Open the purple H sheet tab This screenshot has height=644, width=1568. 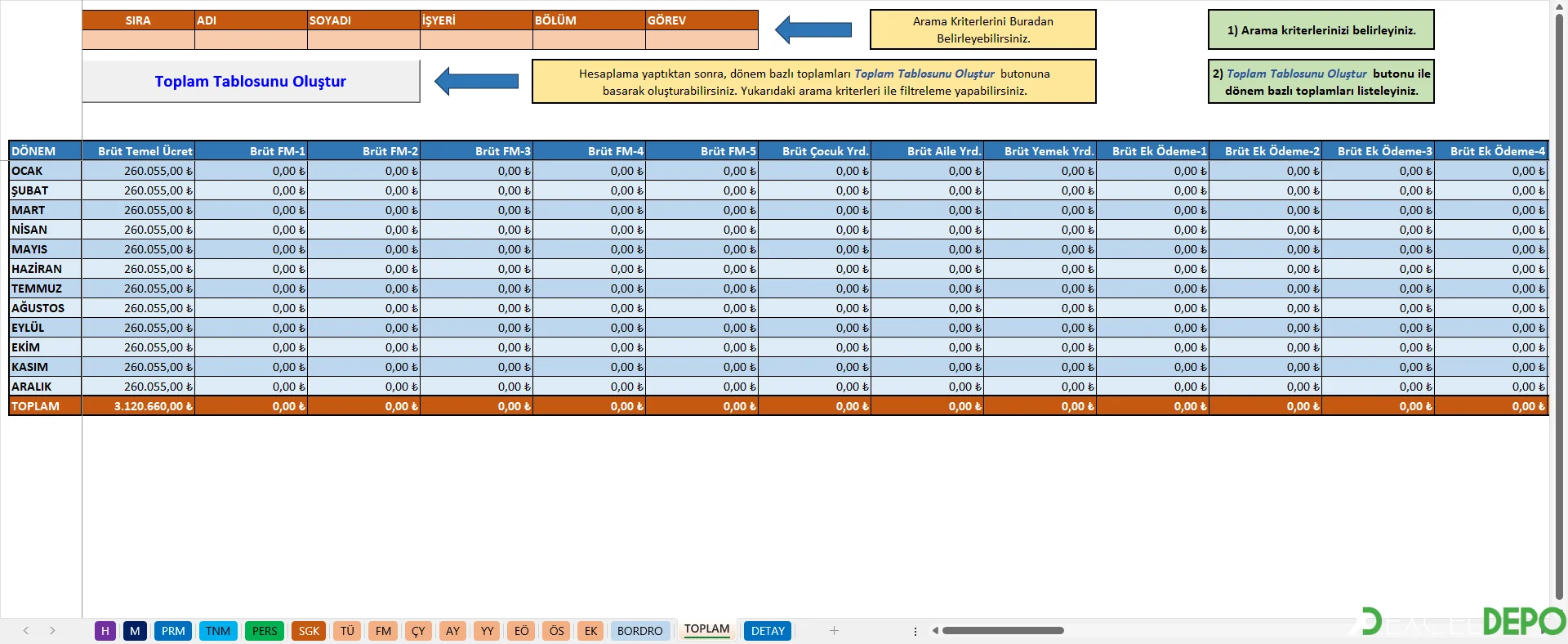tap(105, 631)
